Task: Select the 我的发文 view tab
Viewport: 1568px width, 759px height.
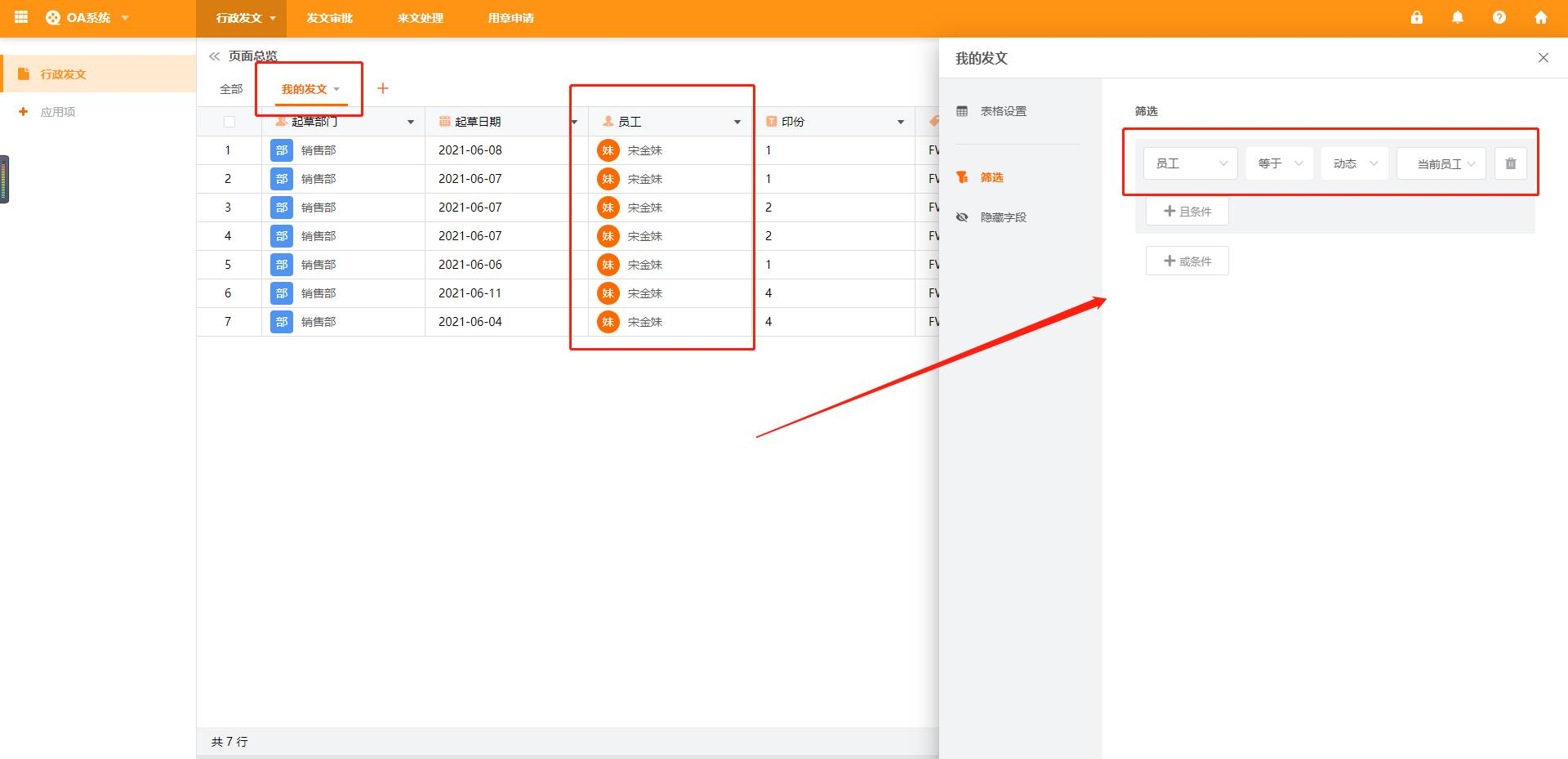Action: pyautogui.click(x=305, y=89)
